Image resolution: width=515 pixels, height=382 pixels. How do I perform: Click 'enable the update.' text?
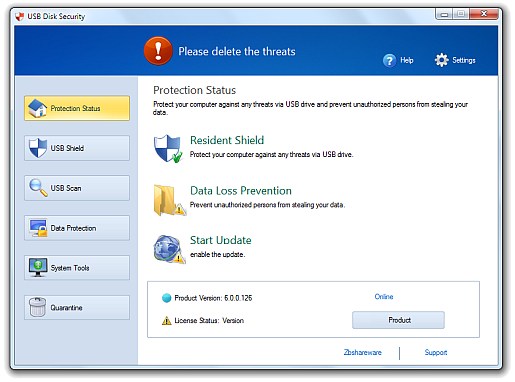pos(217,255)
